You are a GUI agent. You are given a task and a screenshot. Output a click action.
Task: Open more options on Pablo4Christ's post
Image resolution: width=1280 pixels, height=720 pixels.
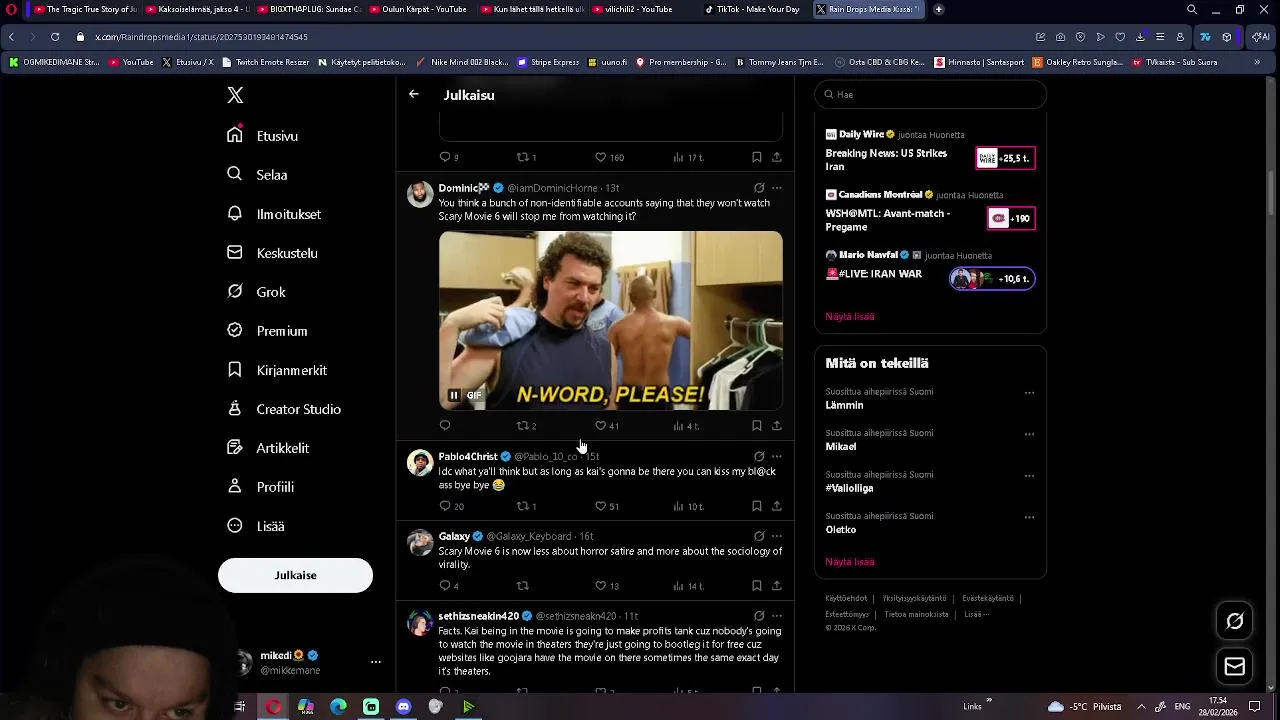click(x=776, y=456)
